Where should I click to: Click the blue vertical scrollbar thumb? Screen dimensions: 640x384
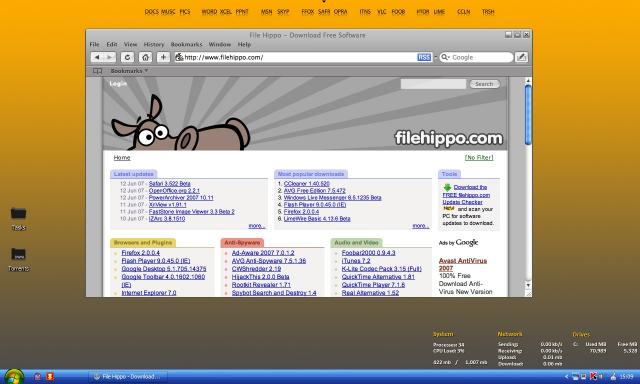[x=528, y=115]
